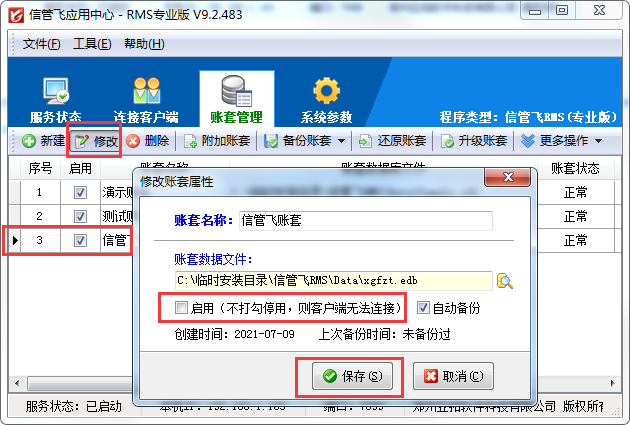Click the 删除 red delete button

pyautogui.click(x=147, y=141)
